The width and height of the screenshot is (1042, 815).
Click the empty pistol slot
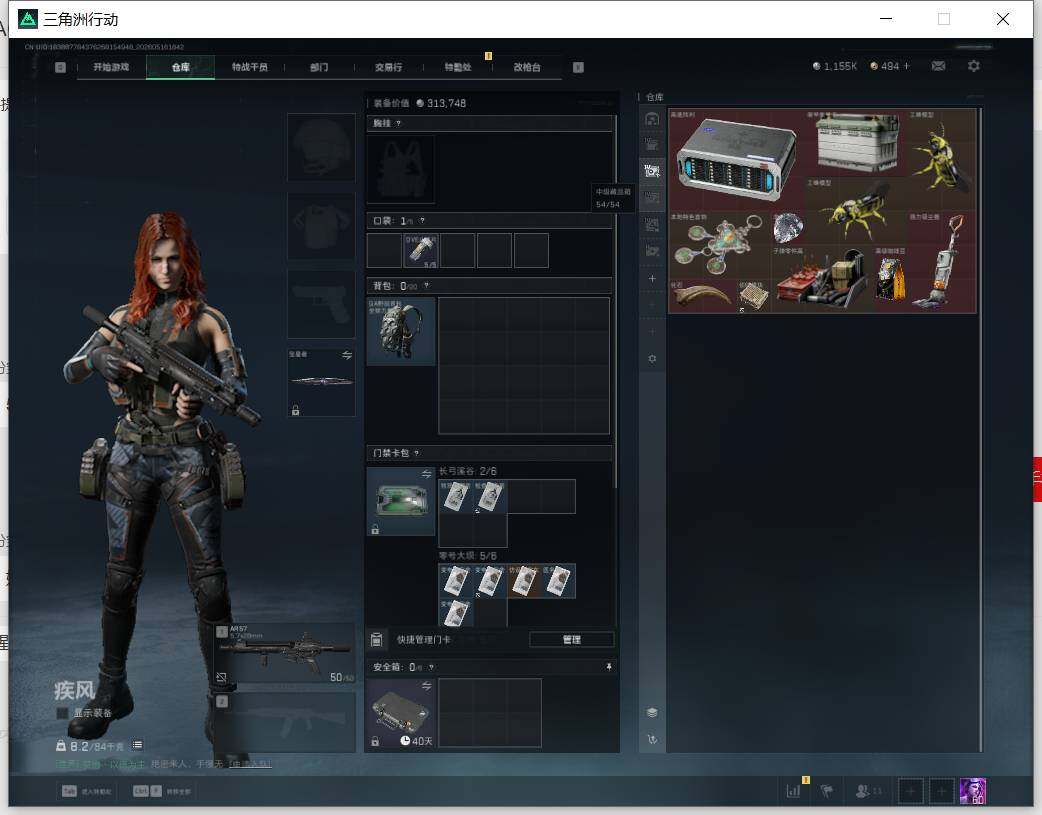(x=321, y=304)
